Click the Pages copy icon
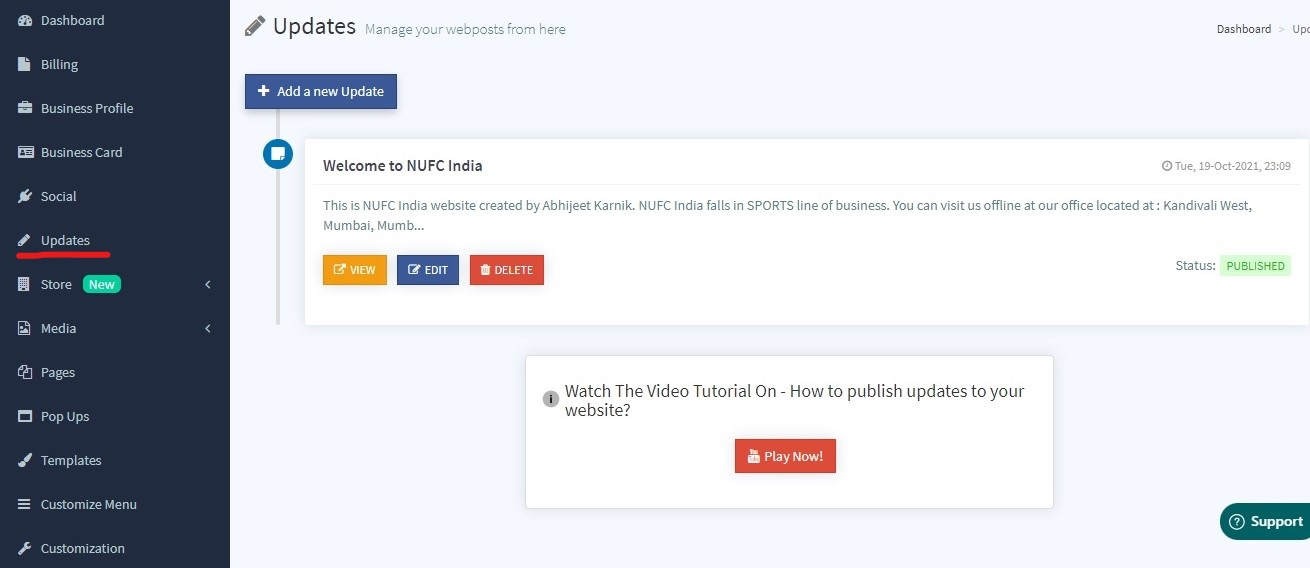The width and height of the screenshot is (1310, 568). pos(25,372)
